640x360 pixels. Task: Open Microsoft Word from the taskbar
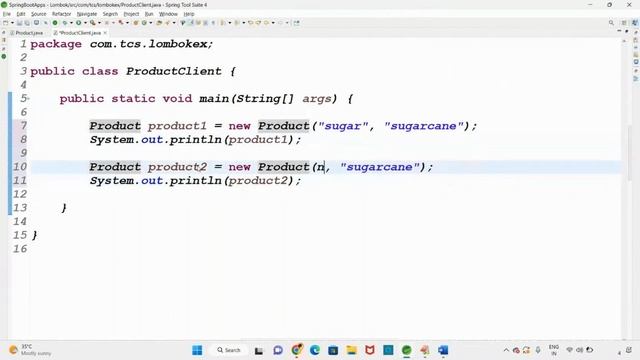tap(443, 350)
